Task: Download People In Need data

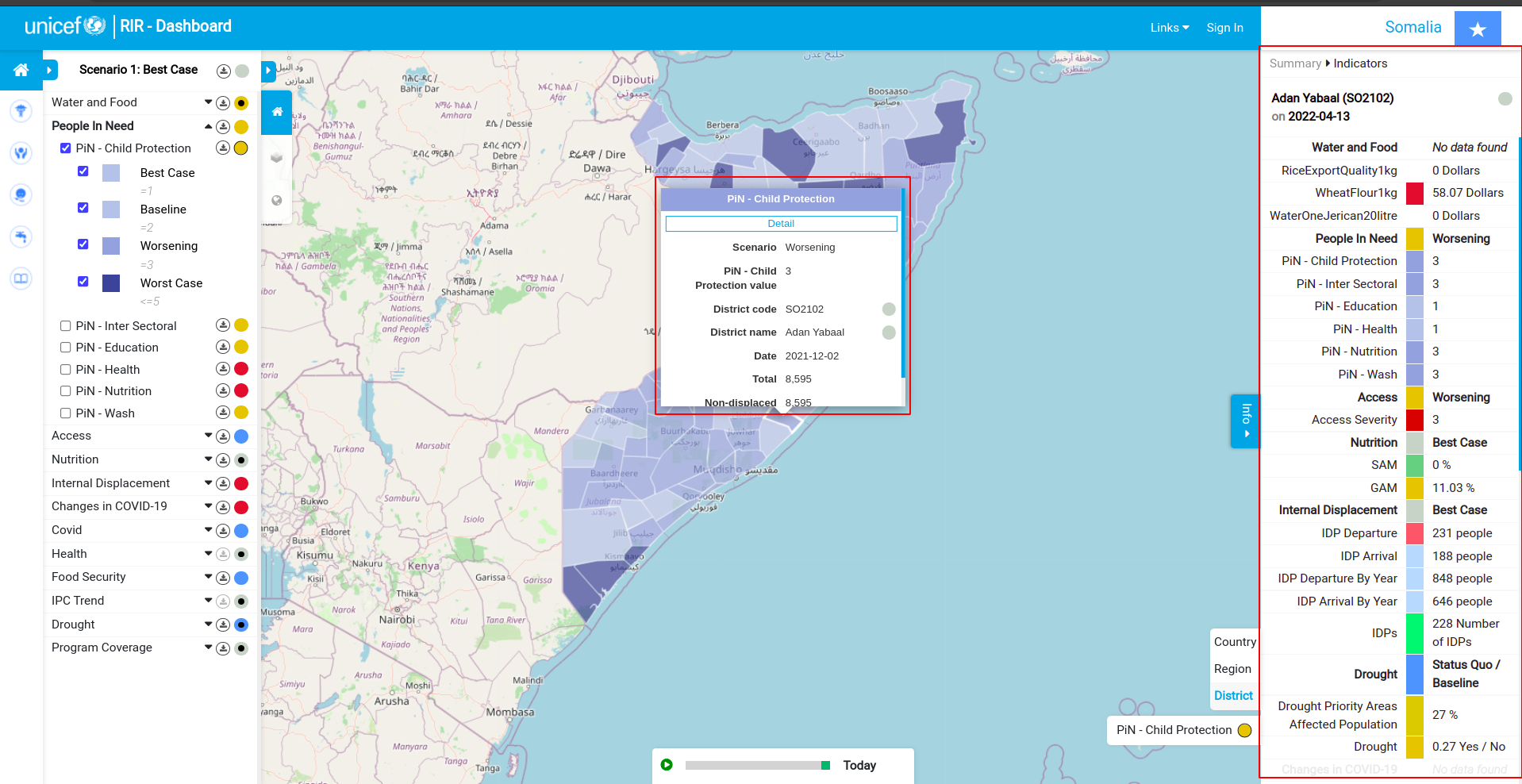Action: tap(224, 127)
